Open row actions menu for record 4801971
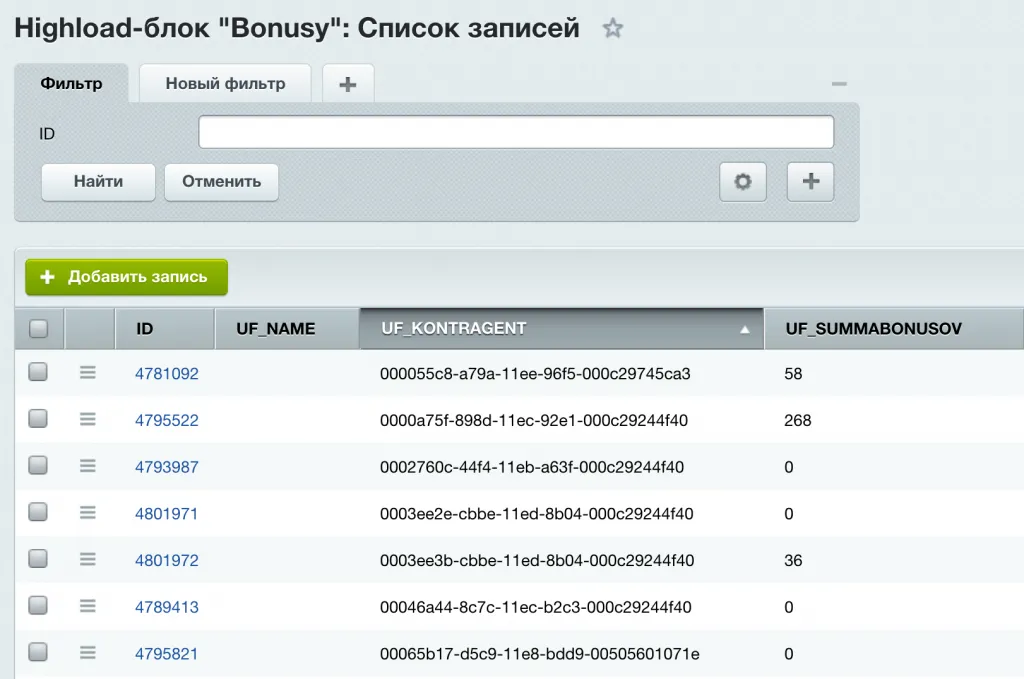This screenshot has width=1024, height=679. tap(88, 513)
